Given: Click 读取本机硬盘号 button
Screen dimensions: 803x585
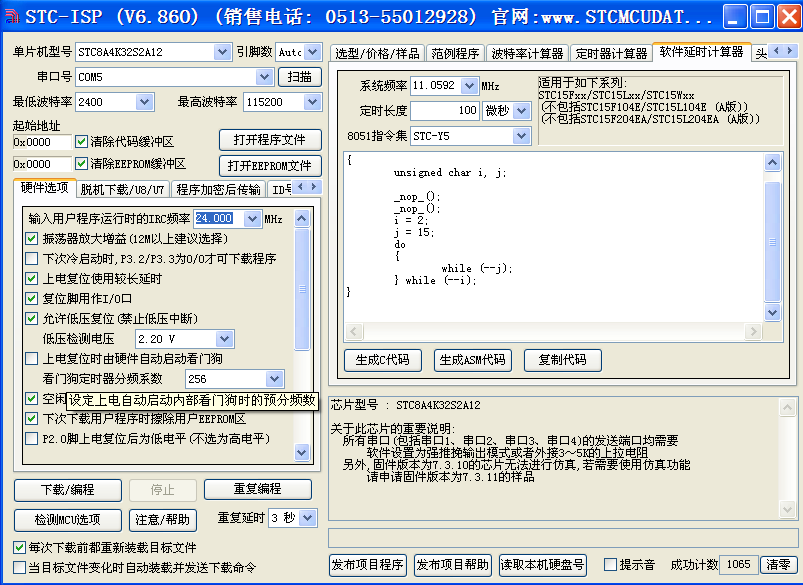Looking at the screenshot, I should [543, 565].
